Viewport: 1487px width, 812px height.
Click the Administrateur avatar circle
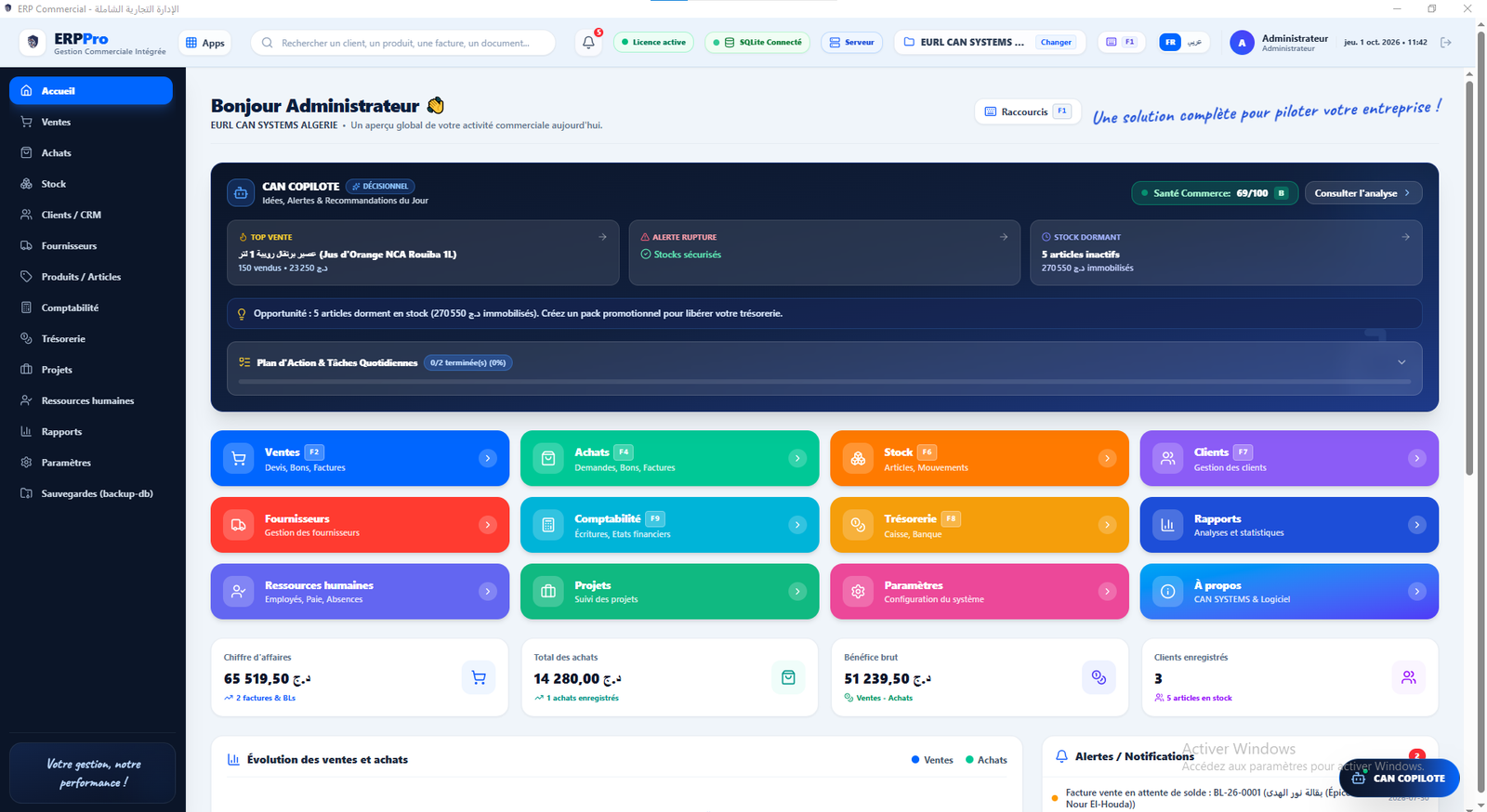coord(1242,43)
